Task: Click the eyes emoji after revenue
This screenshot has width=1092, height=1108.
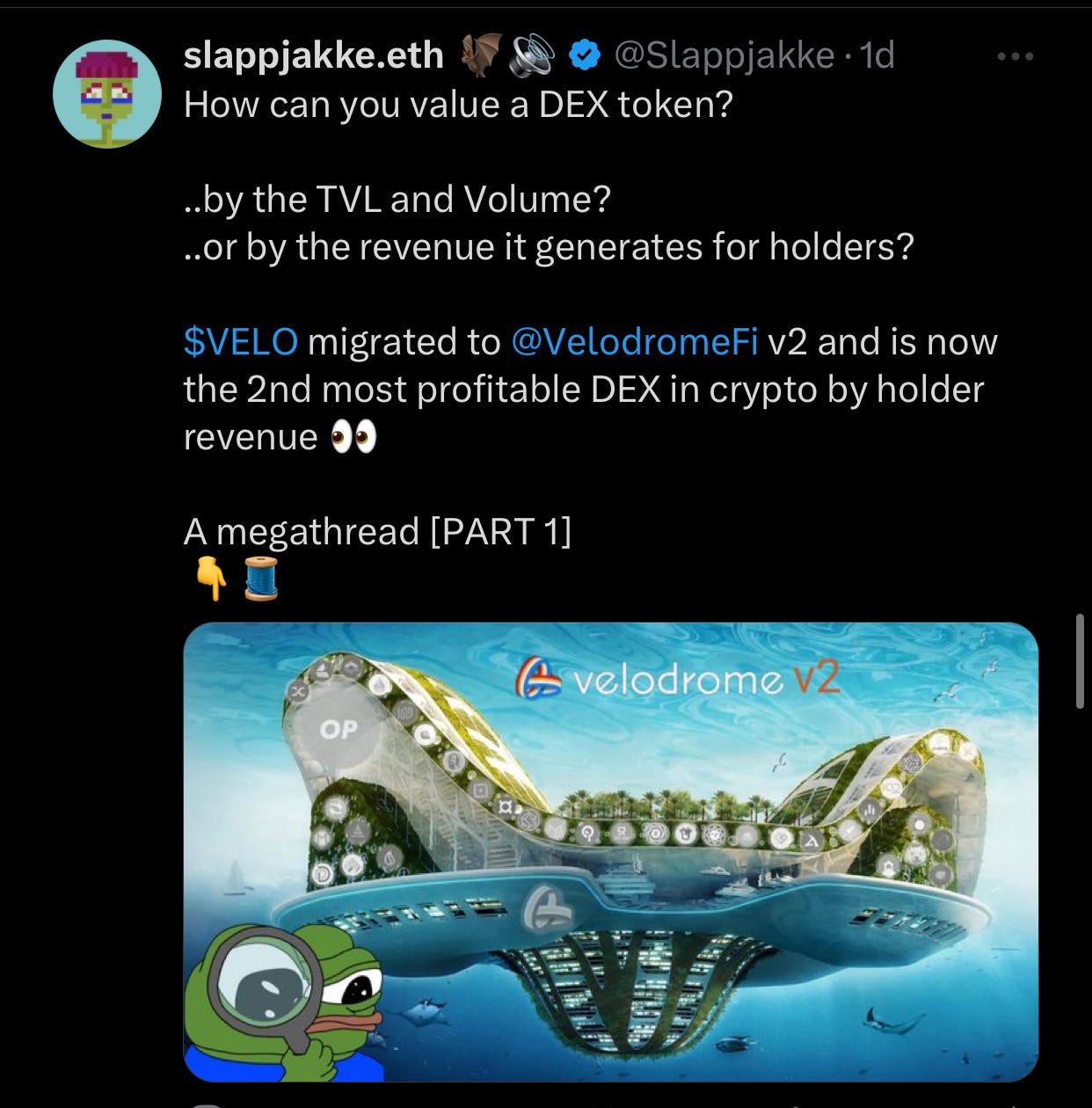Action: pyautogui.click(x=353, y=436)
